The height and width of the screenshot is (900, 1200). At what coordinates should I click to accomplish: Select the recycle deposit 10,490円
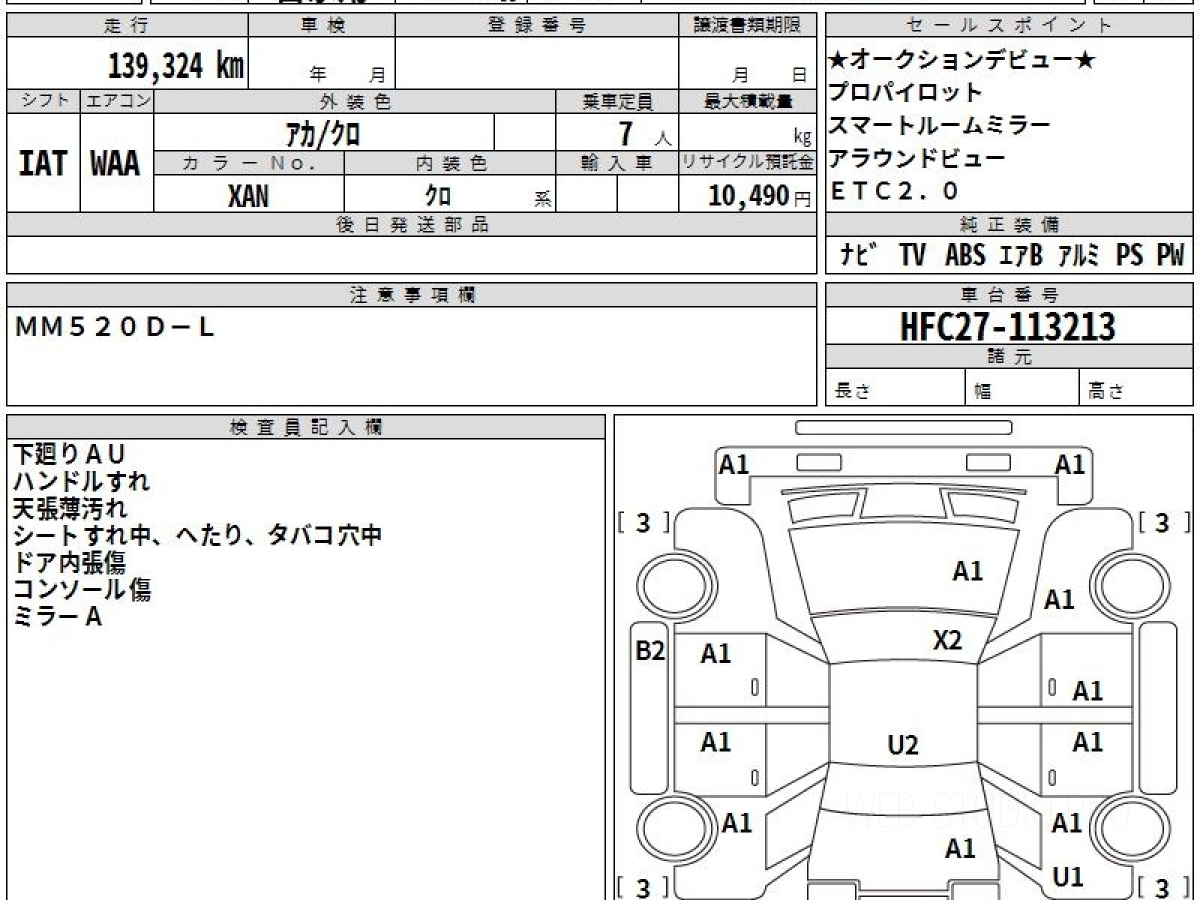(760, 196)
